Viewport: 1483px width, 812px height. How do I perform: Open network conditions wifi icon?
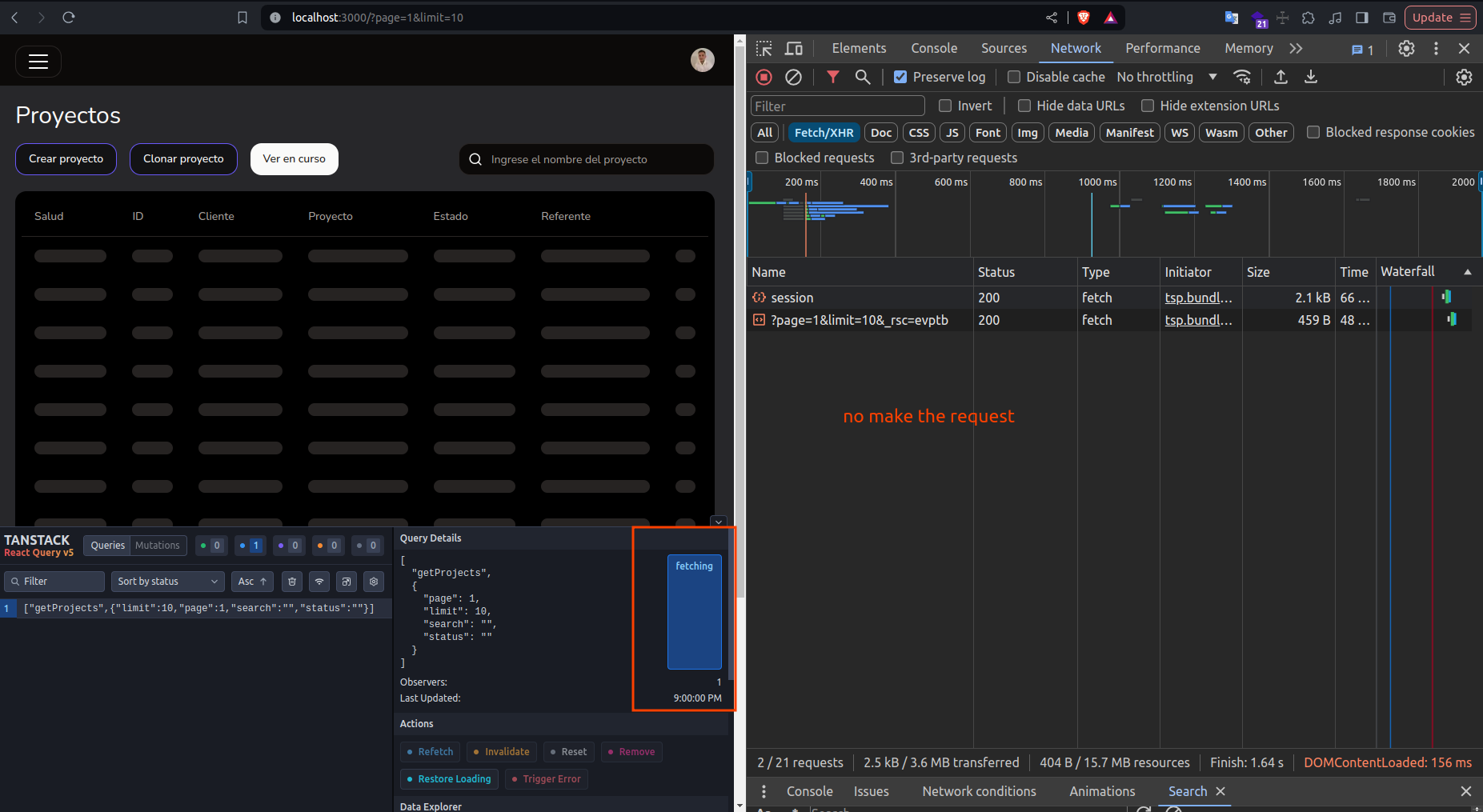pyautogui.click(x=1242, y=77)
